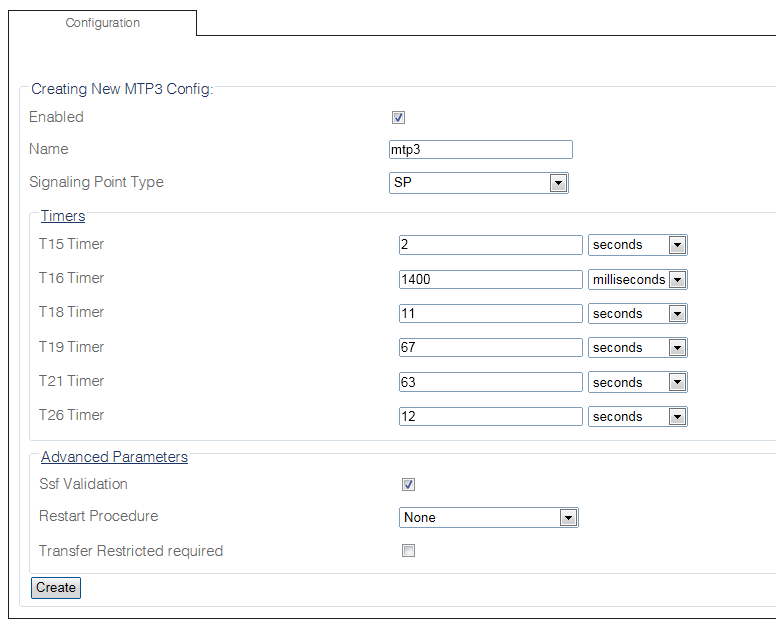Uncheck the Enabled checkbox
This screenshot has height=634, width=776.
[398, 118]
